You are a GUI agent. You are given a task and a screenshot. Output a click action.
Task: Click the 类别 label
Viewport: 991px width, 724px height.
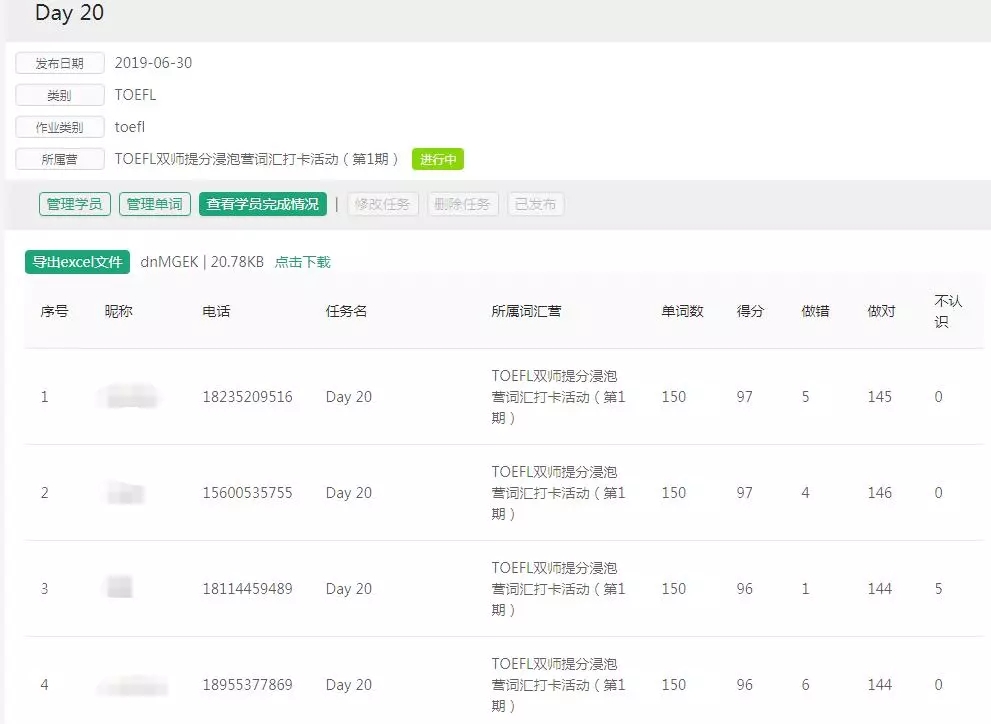(x=60, y=95)
